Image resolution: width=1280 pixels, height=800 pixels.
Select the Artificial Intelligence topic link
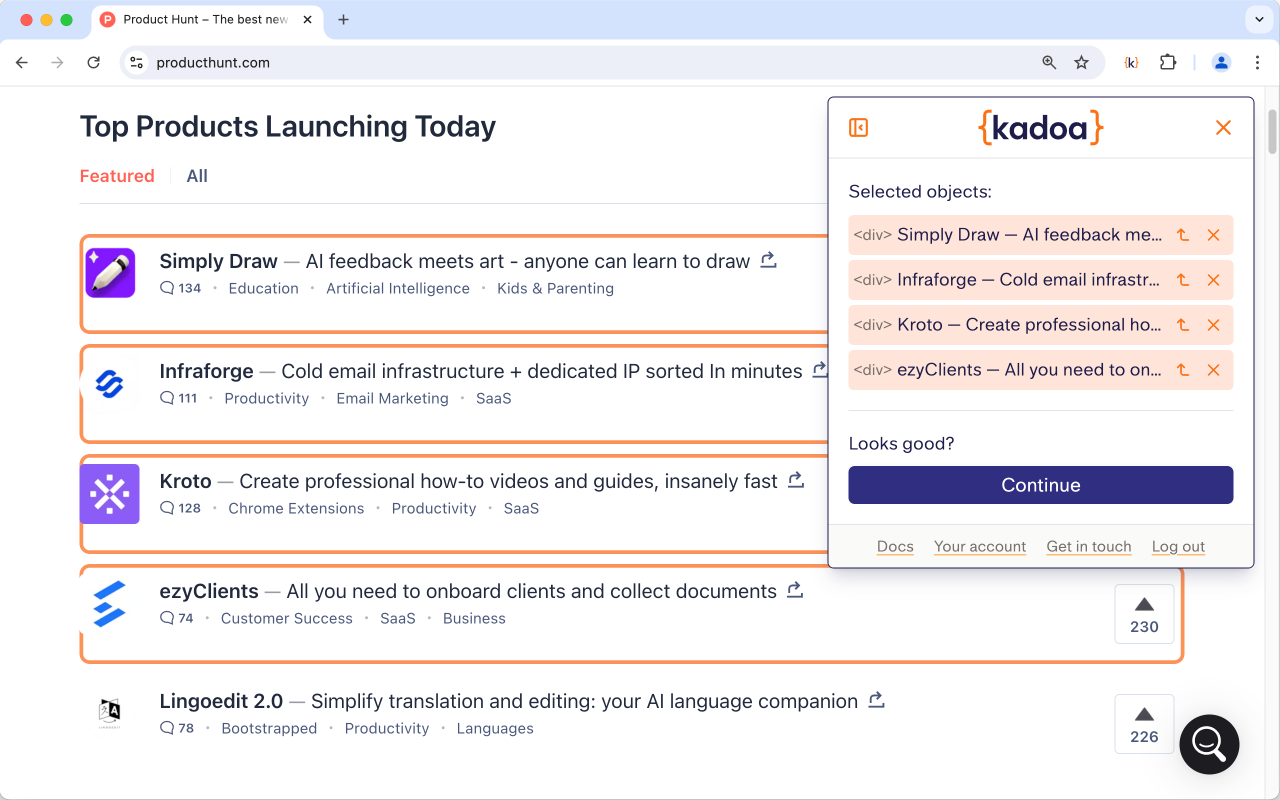(x=398, y=288)
